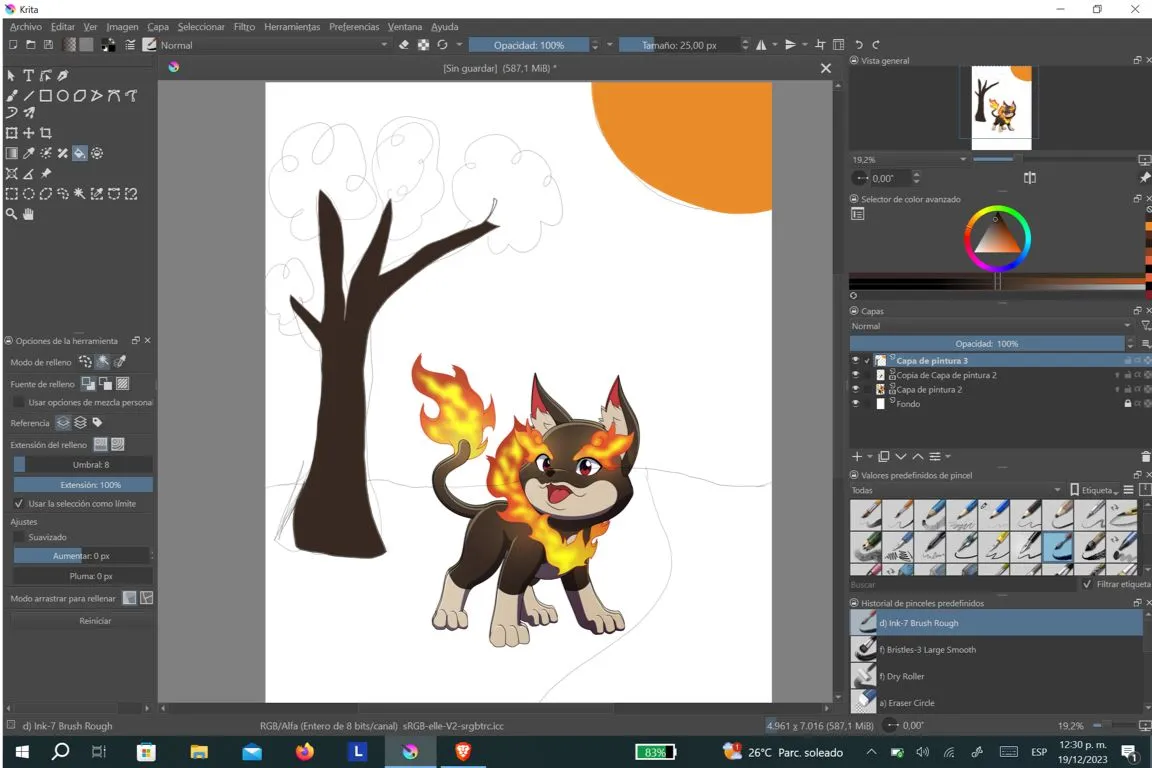
Task: Click the redo arrow in toolbar
Action: point(876,45)
